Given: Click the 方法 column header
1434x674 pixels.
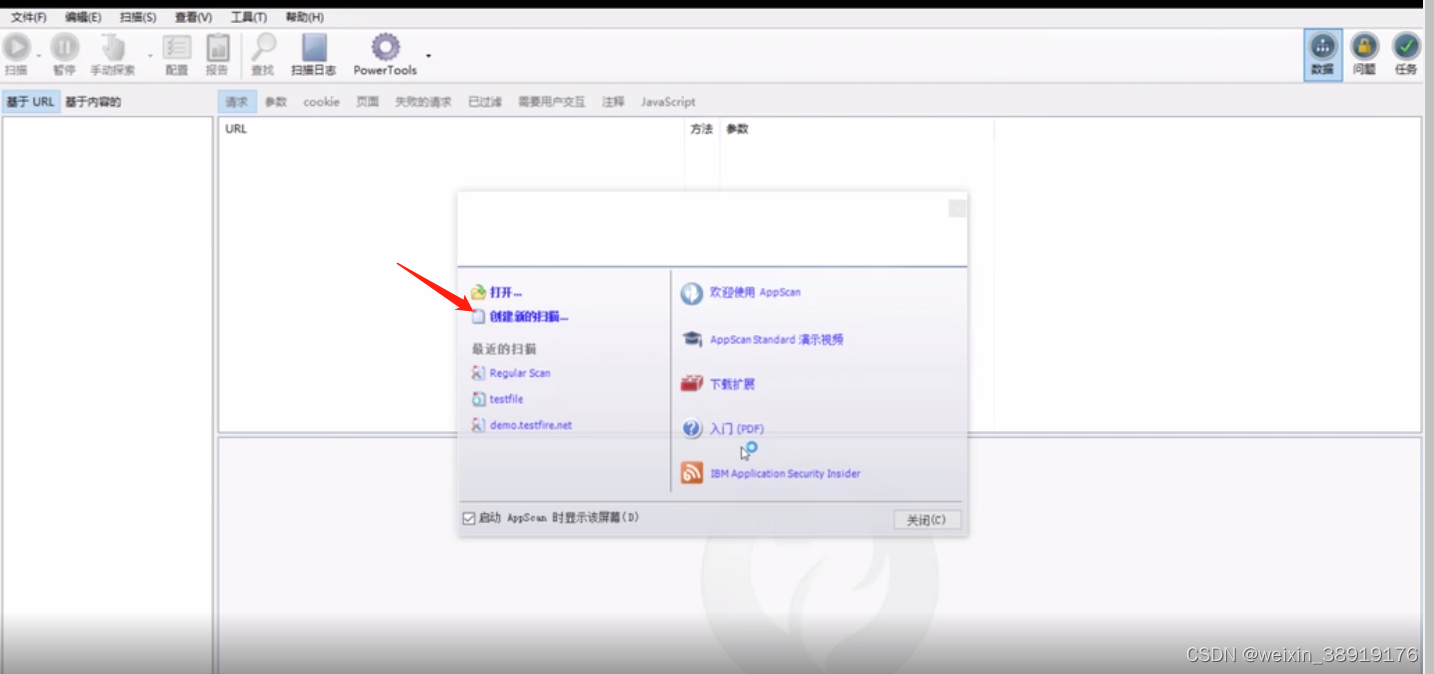Looking at the screenshot, I should click(702, 129).
